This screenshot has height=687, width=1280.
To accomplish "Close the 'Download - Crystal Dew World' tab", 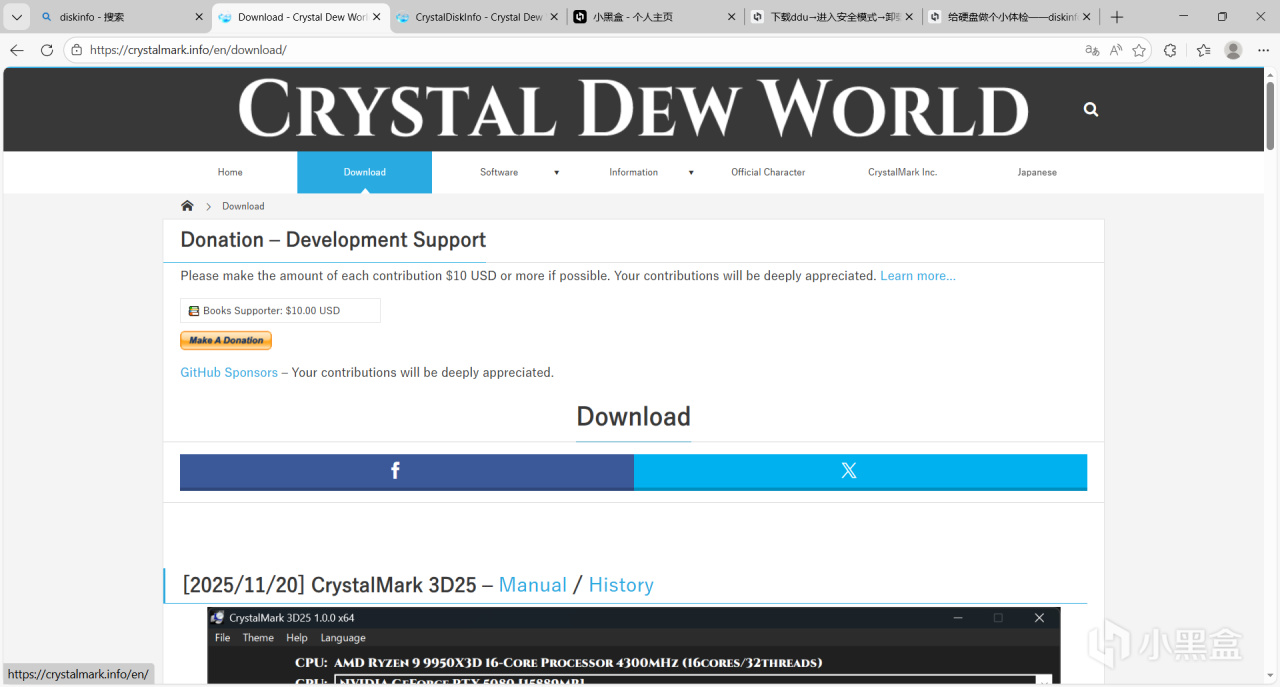I will (376, 17).
